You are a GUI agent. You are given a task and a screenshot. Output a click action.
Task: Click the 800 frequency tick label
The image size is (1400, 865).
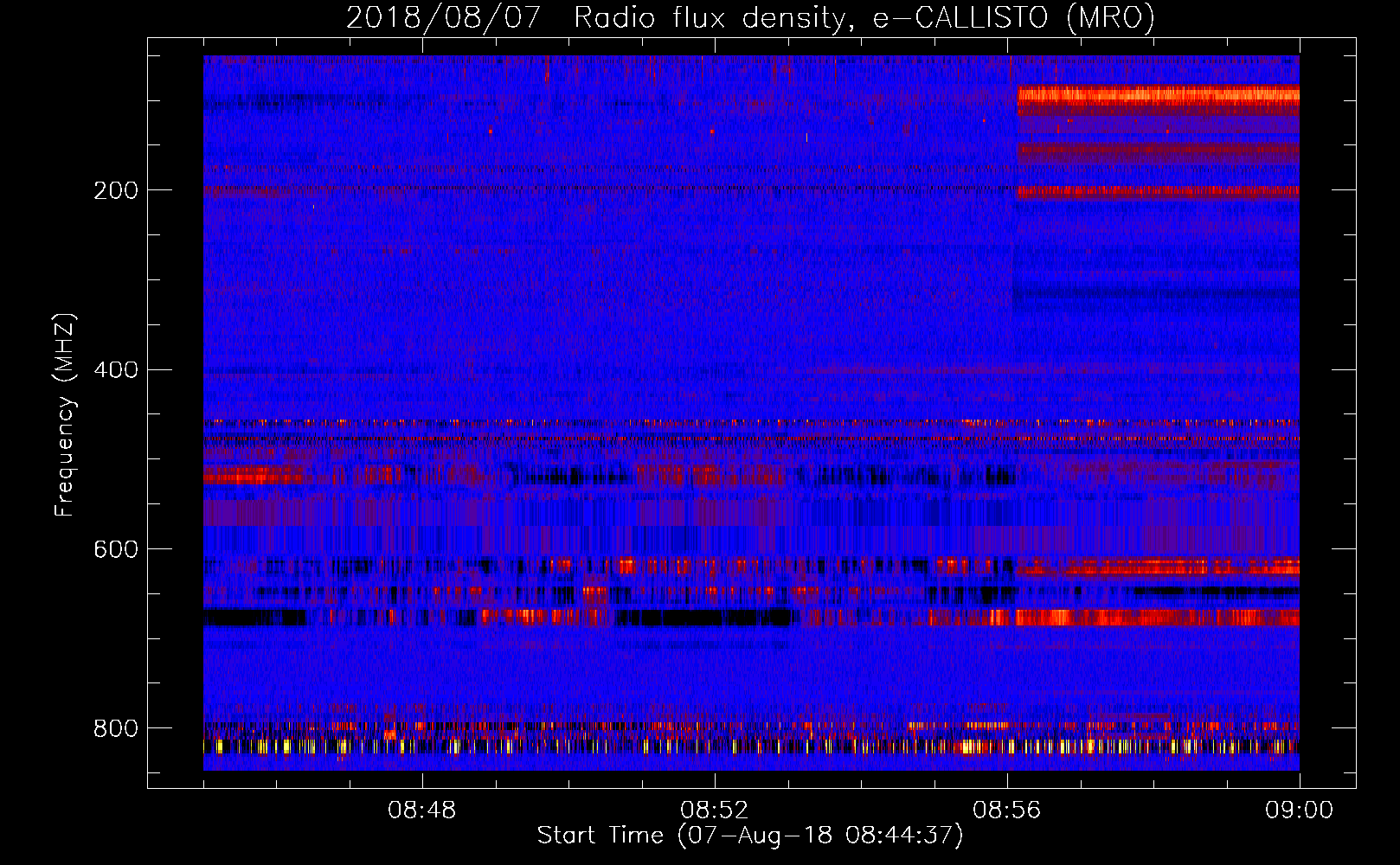pos(116,728)
